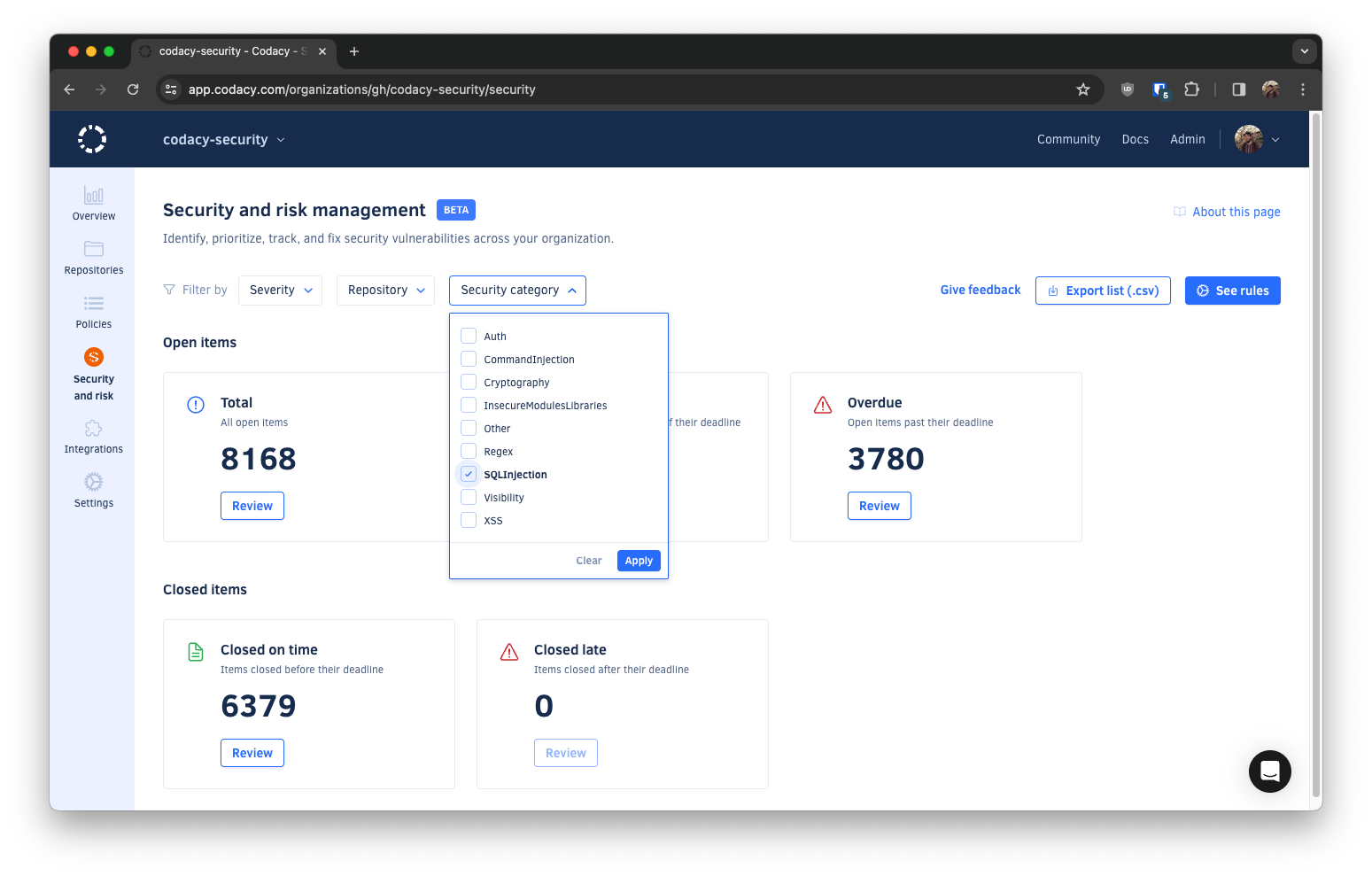Open Admin in the header
The height and width of the screenshot is (876, 1372).
[x=1187, y=139]
